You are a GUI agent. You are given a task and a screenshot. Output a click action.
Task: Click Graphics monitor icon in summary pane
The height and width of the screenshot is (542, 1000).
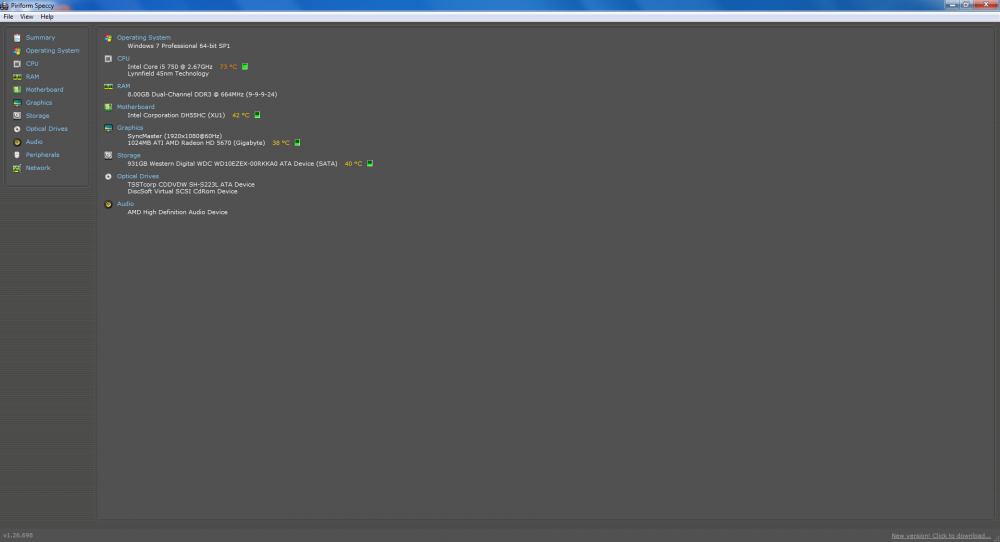(x=108, y=128)
